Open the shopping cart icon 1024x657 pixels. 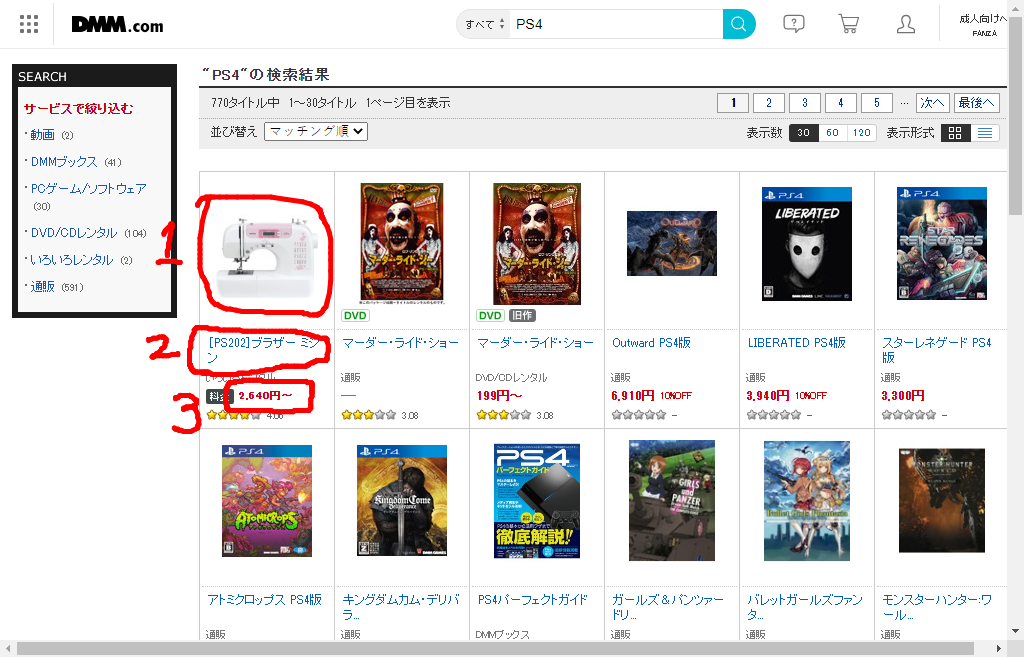point(848,24)
